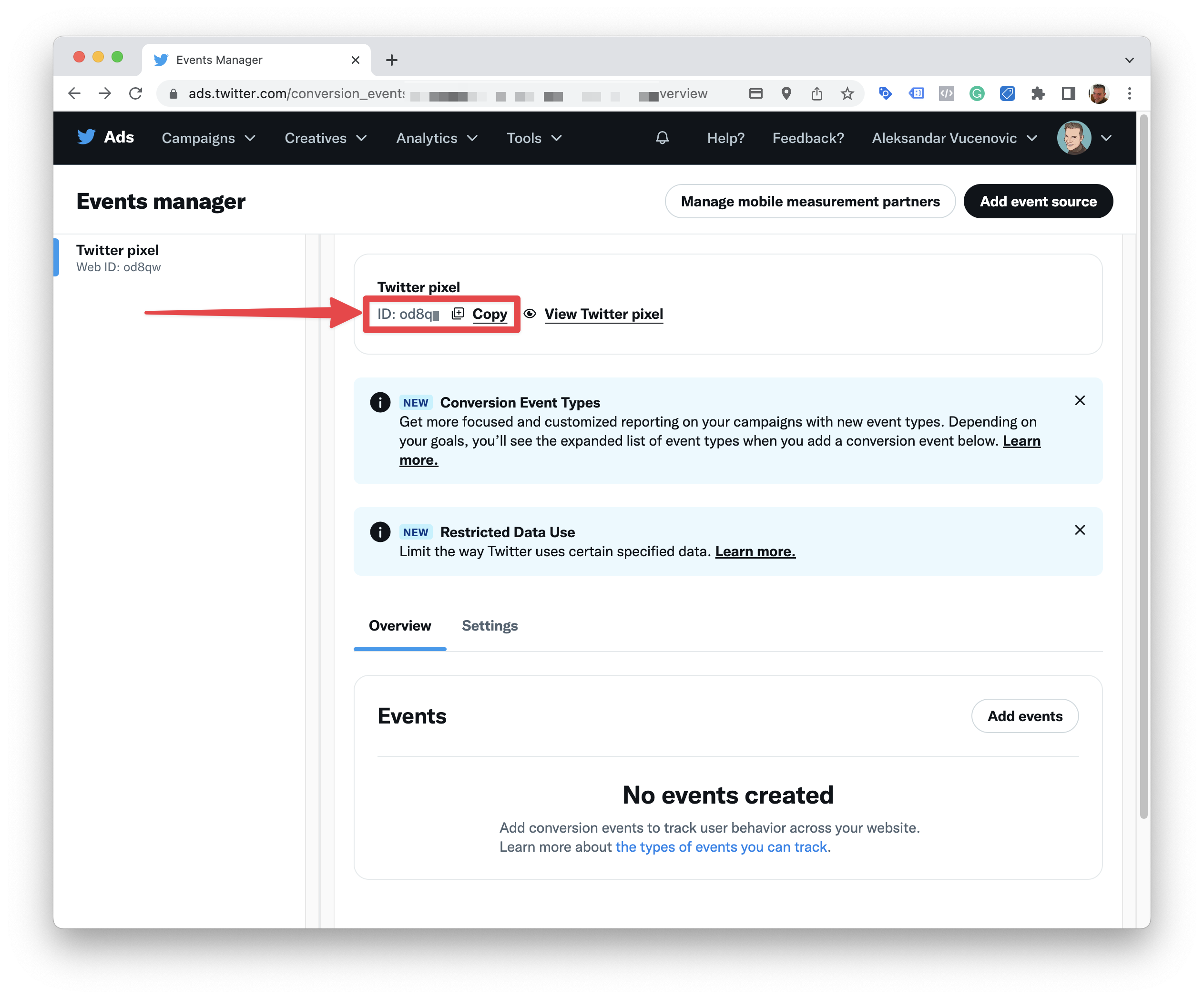Reload the Events Manager page

click(x=136, y=93)
